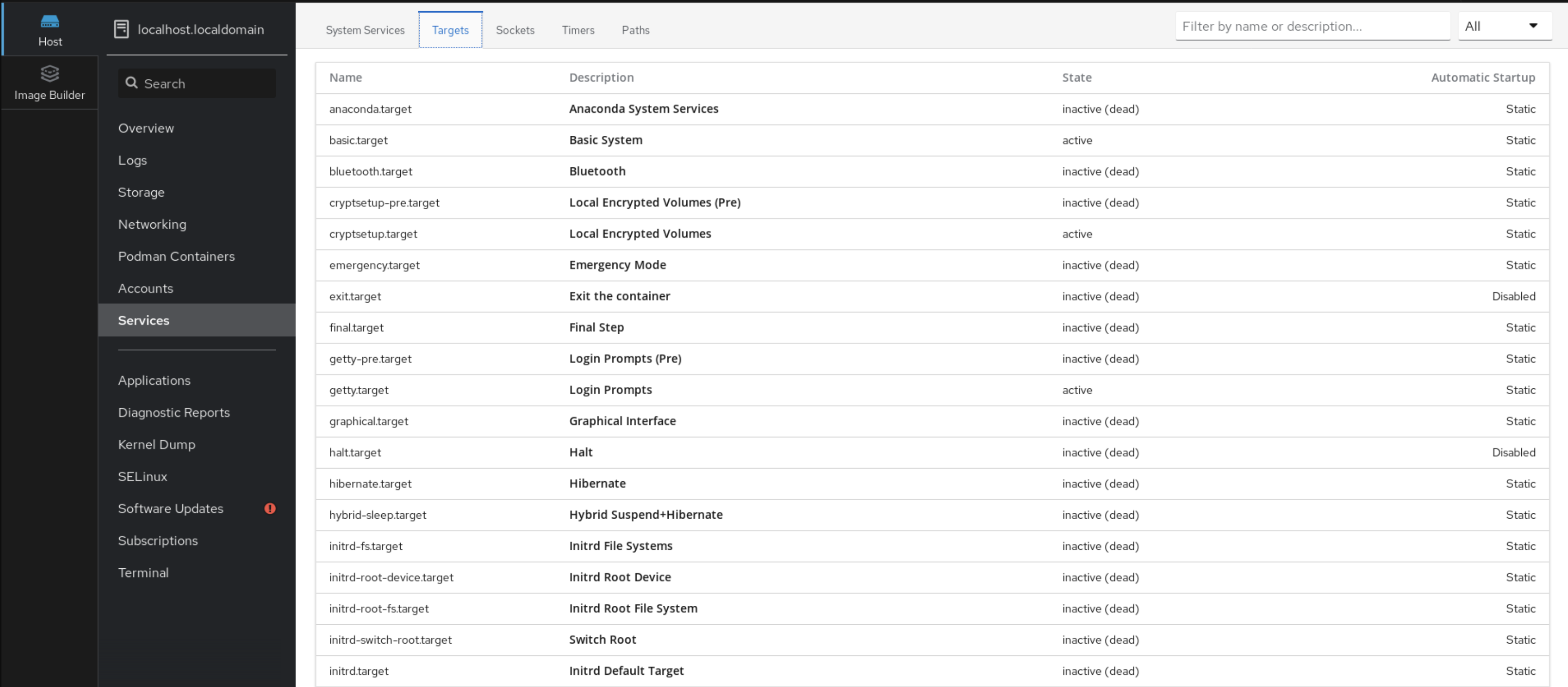Click the Host server icon
The width and height of the screenshot is (1568, 687).
tap(50, 22)
